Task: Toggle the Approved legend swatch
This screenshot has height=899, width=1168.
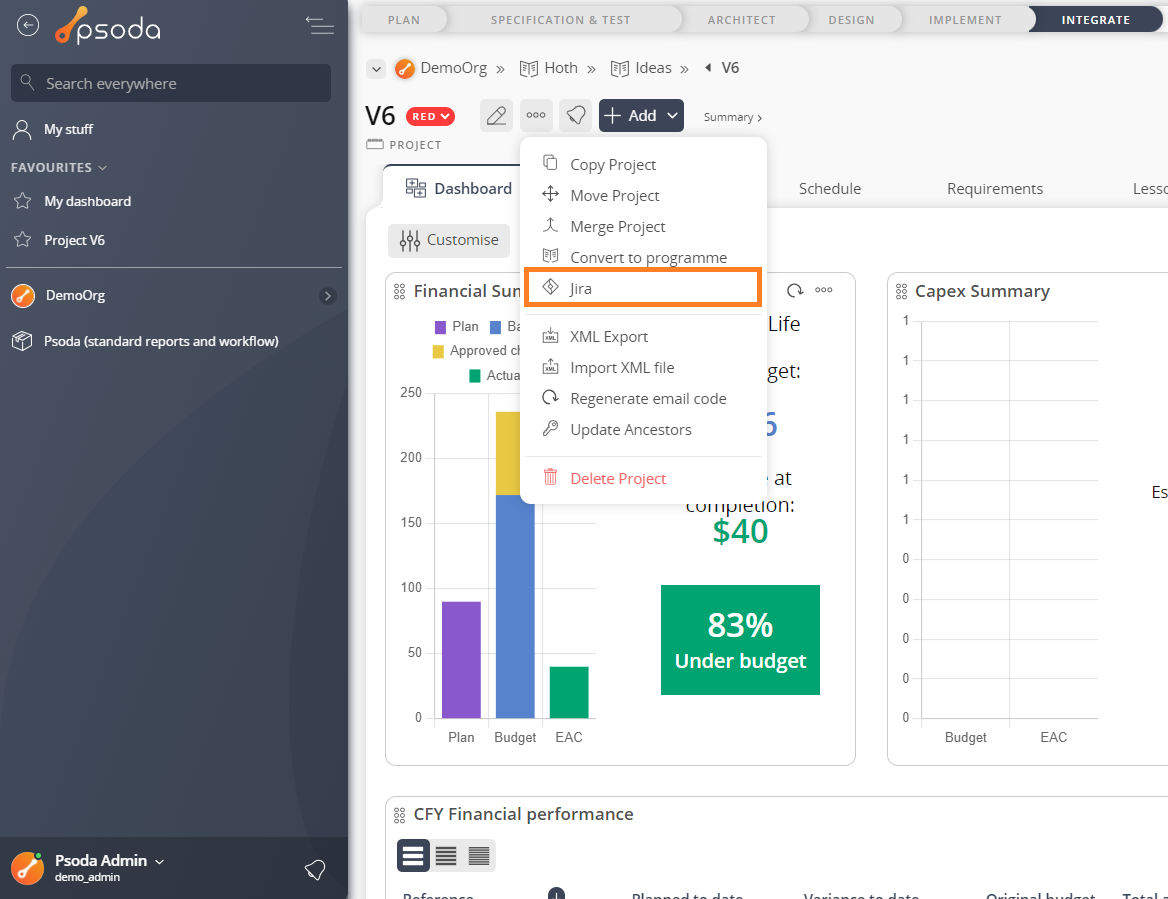Action: pos(439,351)
